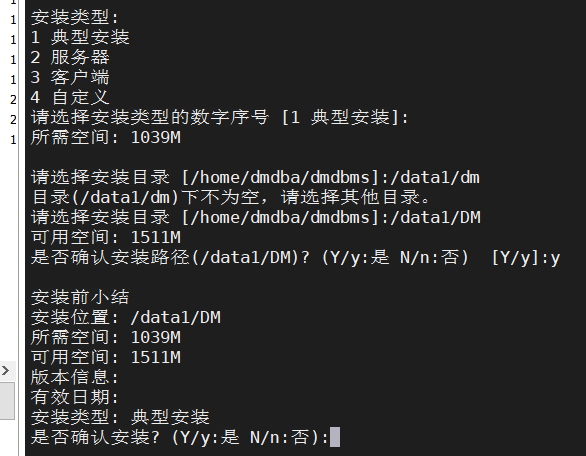Click the '1 典型安装' option line

click(x=80, y=37)
